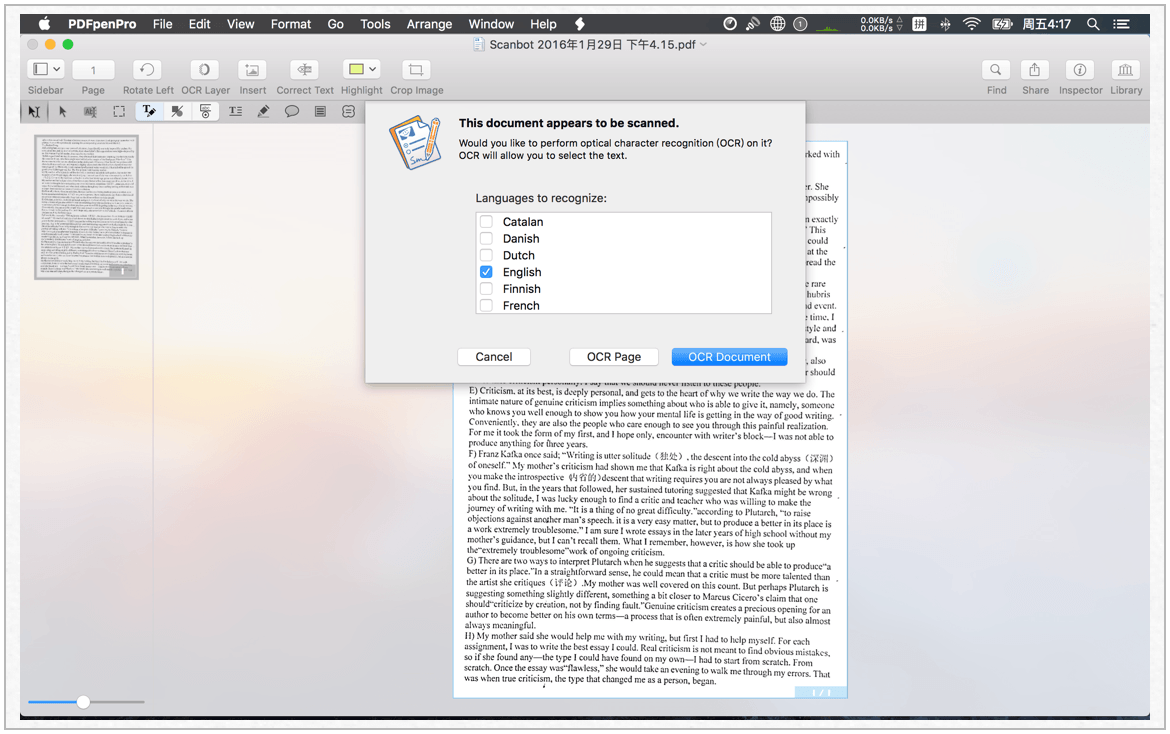Click the Wi-Fi status icon
1170x734 pixels.
[972, 24]
